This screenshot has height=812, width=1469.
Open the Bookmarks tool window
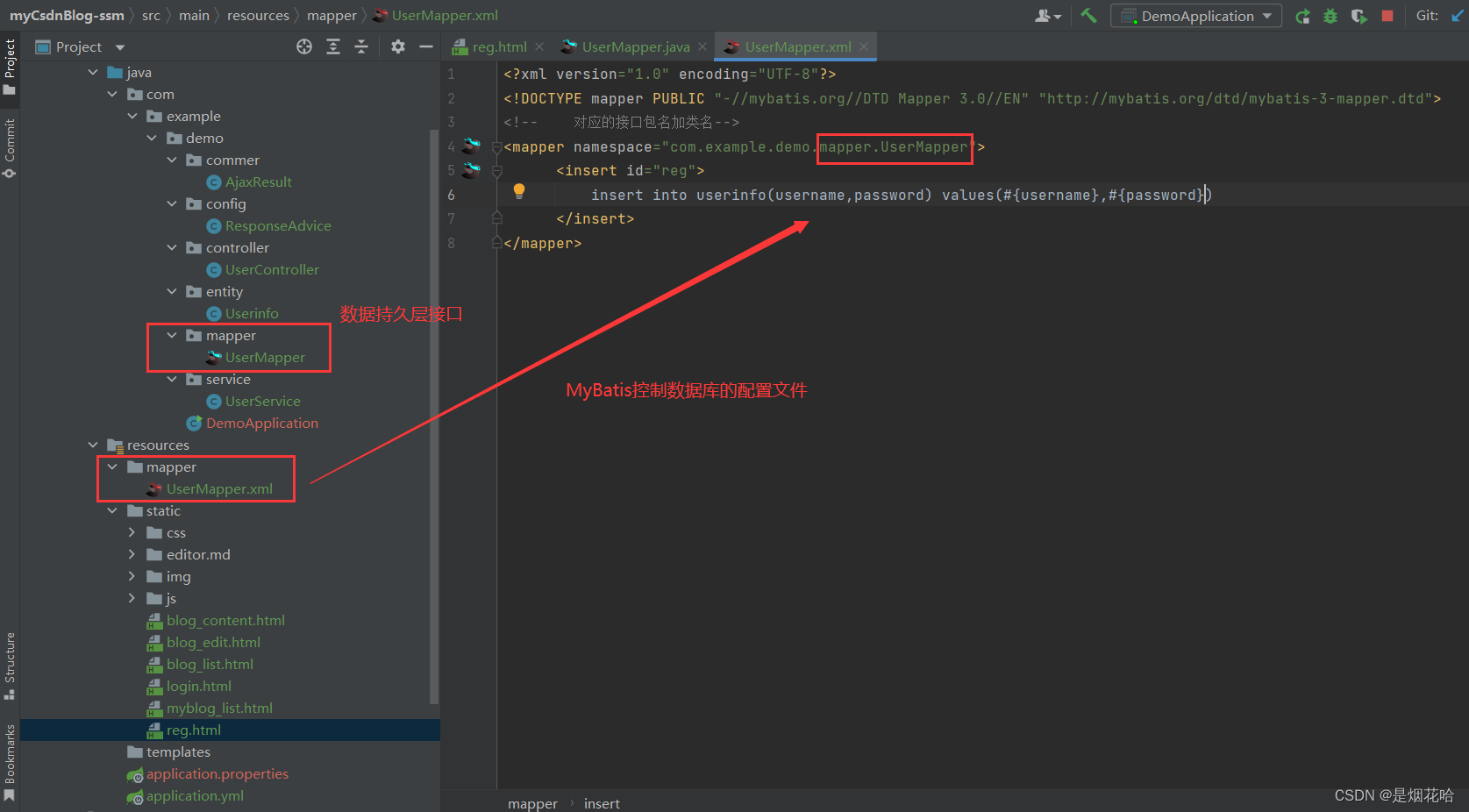(10, 762)
